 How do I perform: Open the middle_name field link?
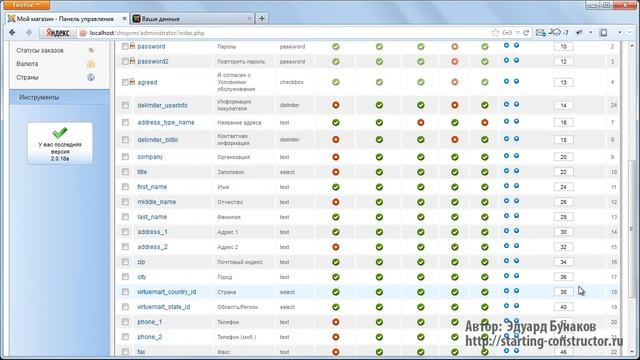coord(156,202)
